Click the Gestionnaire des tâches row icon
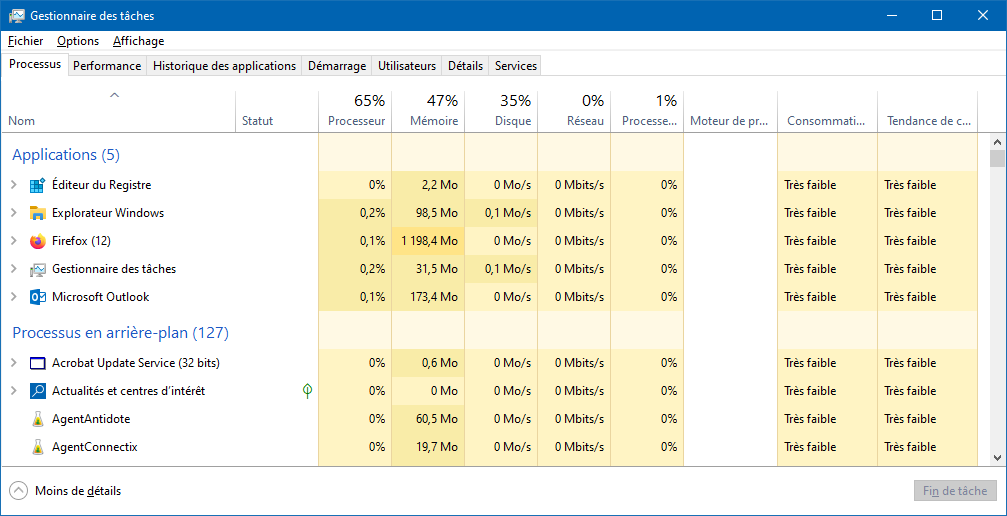Image resolution: width=1007 pixels, height=516 pixels. (38, 269)
